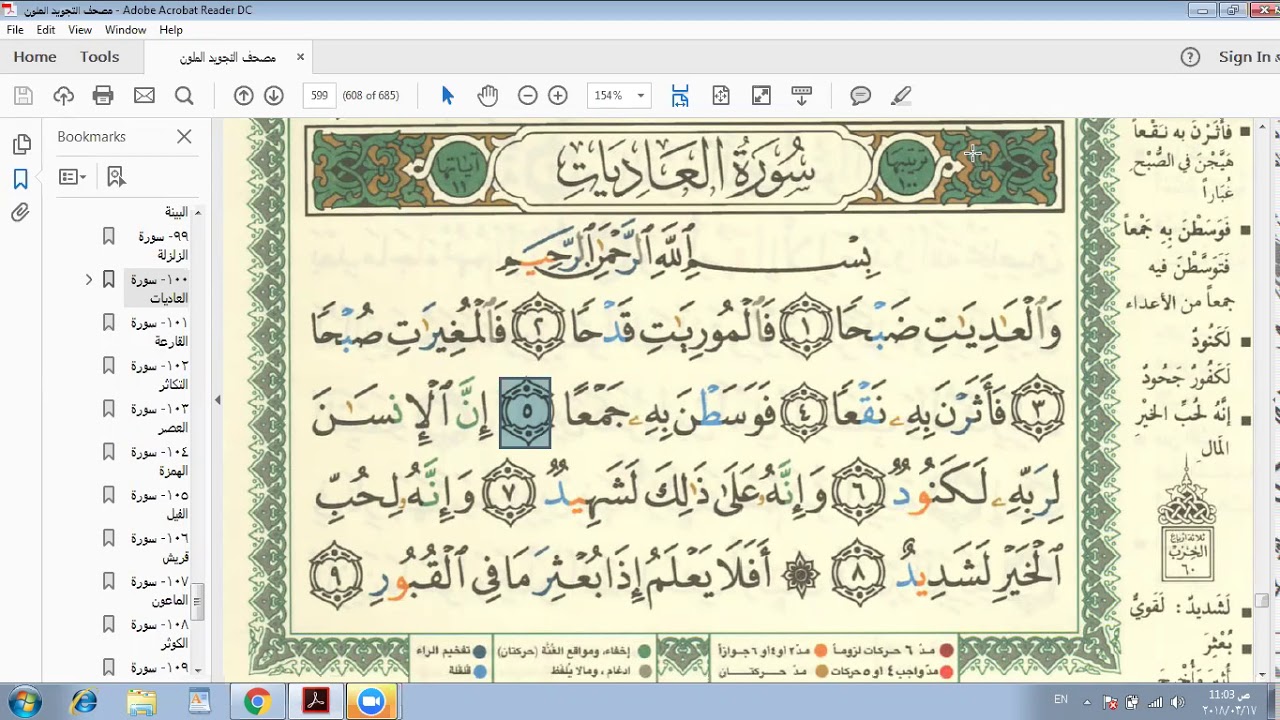
Task: Go to next page arrow
Action: click(273, 96)
